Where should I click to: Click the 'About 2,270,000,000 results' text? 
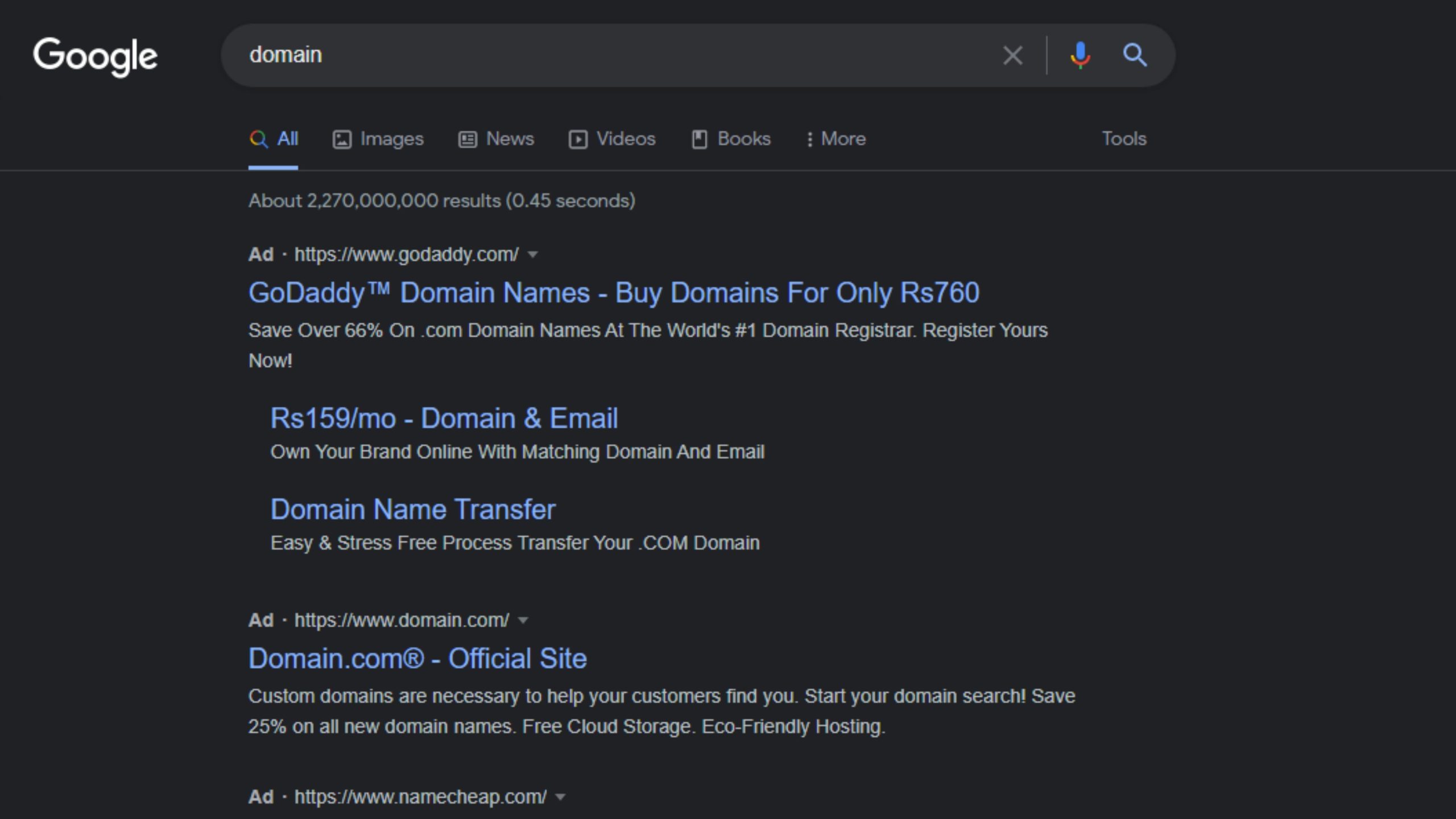click(x=442, y=201)
